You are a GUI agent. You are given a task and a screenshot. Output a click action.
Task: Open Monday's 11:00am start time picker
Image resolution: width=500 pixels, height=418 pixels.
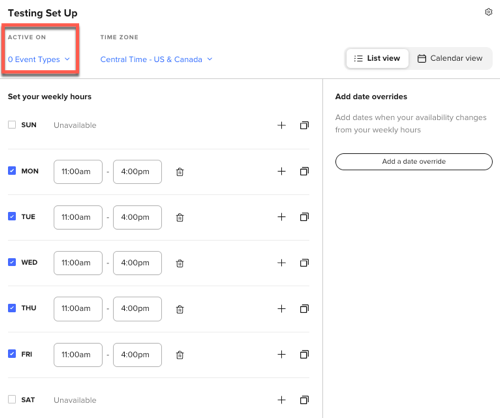[x=78, y=172]
